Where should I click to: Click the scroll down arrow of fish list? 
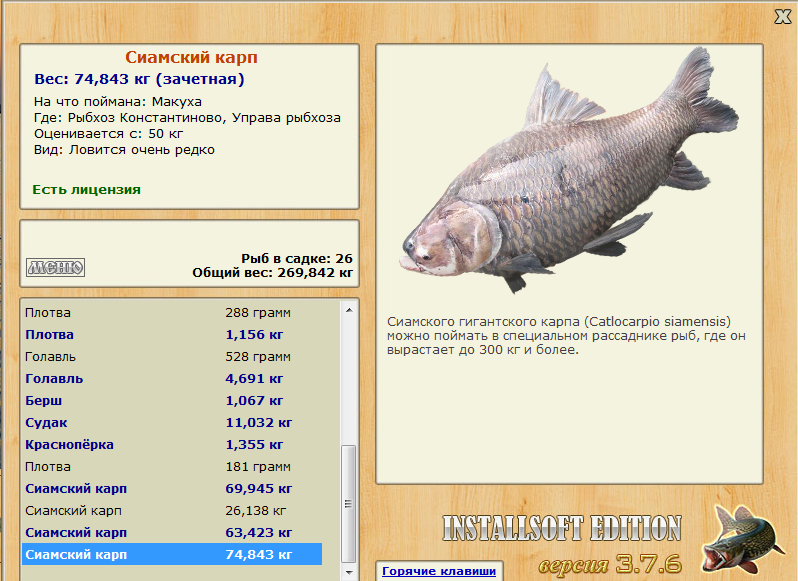click(x=349, y=572)
